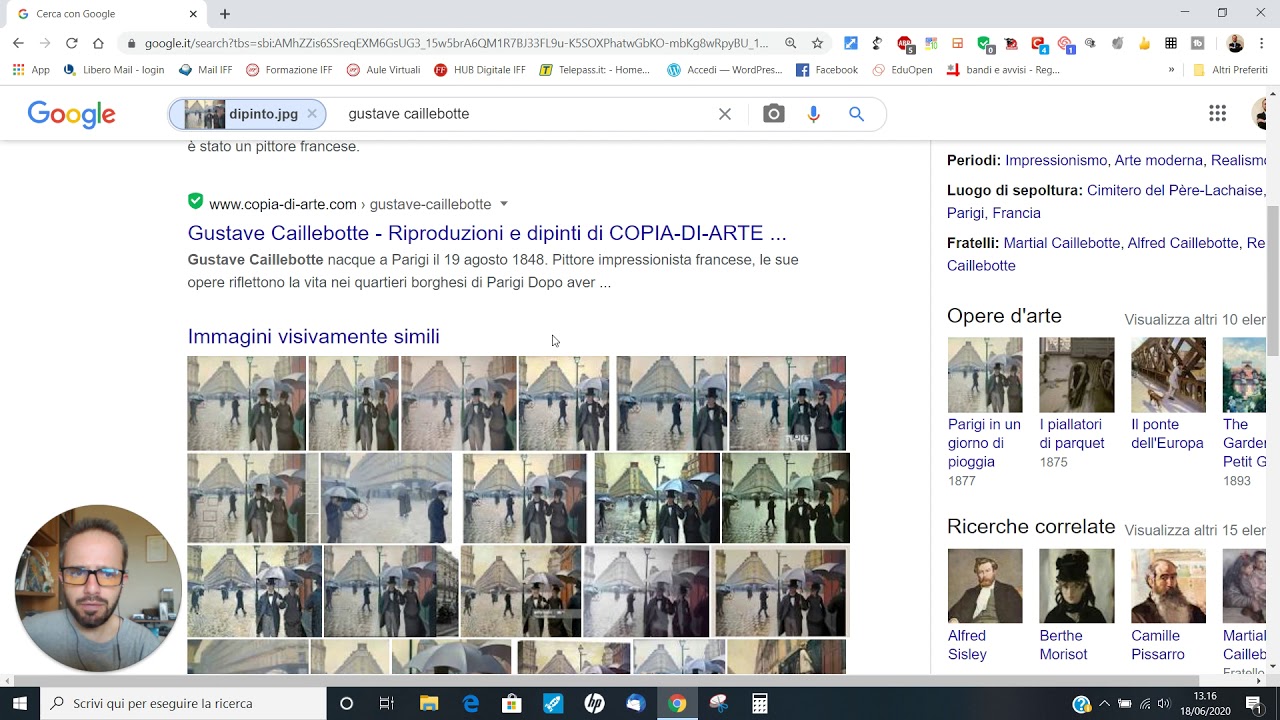The width and height of the screenshot is (1280, 720).
Task: Bookmark this page with the star
Action: coord(817,43)
